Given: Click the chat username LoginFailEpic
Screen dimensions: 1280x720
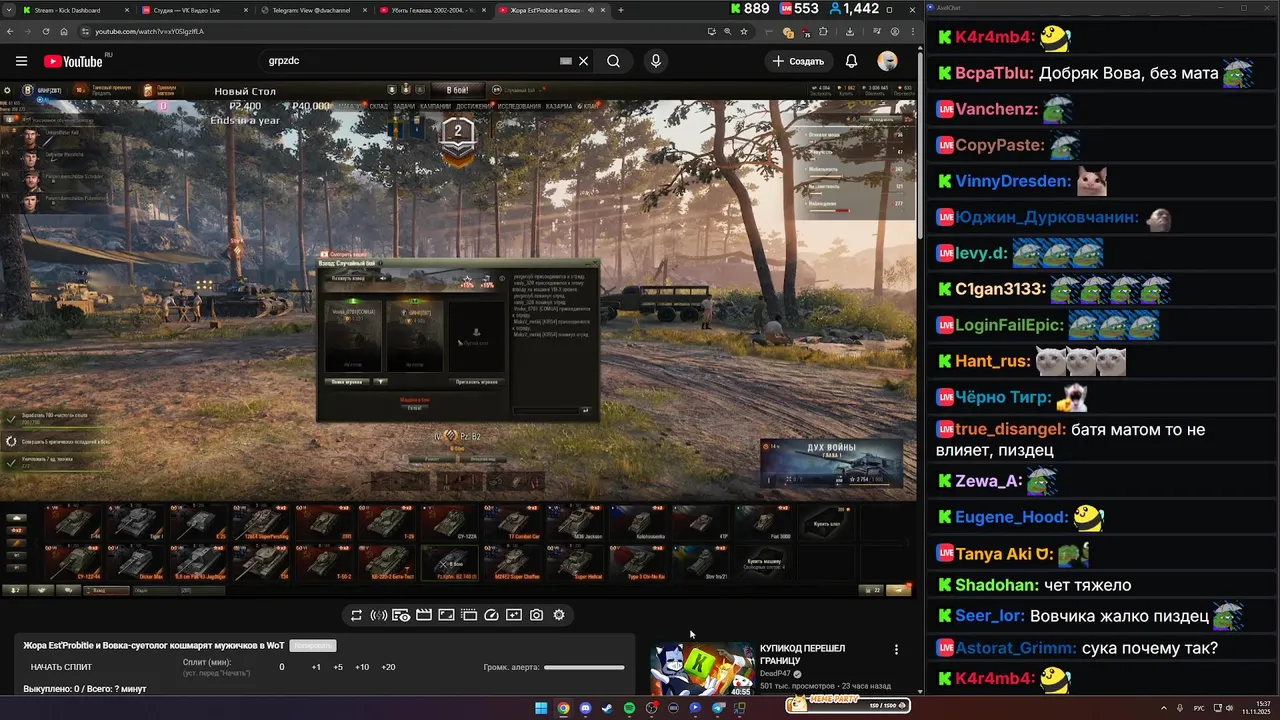Looking at the screenshot, I should pyautogui.click(x=1009, y=325).
